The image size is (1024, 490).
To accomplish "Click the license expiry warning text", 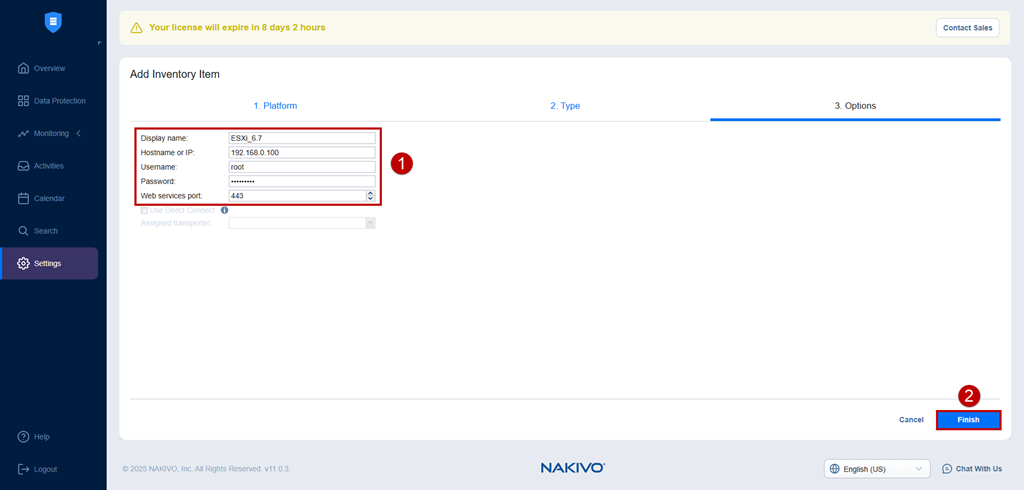I will click(x=237, y=27).
